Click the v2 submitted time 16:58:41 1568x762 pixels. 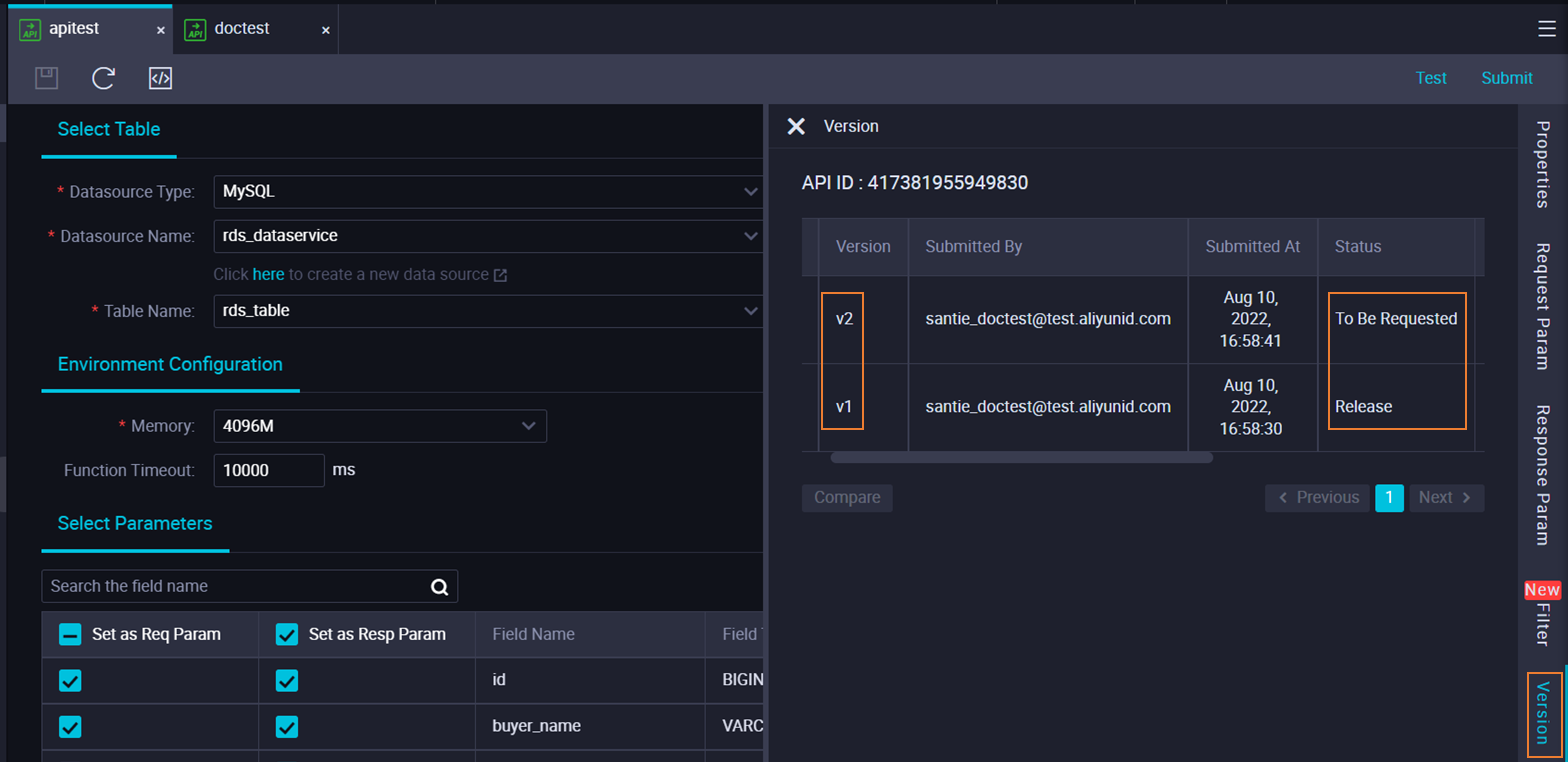coord(1253,341)
